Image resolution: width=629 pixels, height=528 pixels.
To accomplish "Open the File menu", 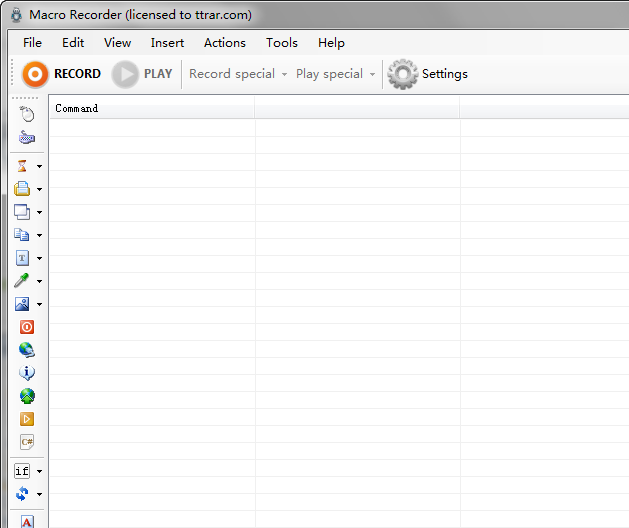I will [32, 43].
